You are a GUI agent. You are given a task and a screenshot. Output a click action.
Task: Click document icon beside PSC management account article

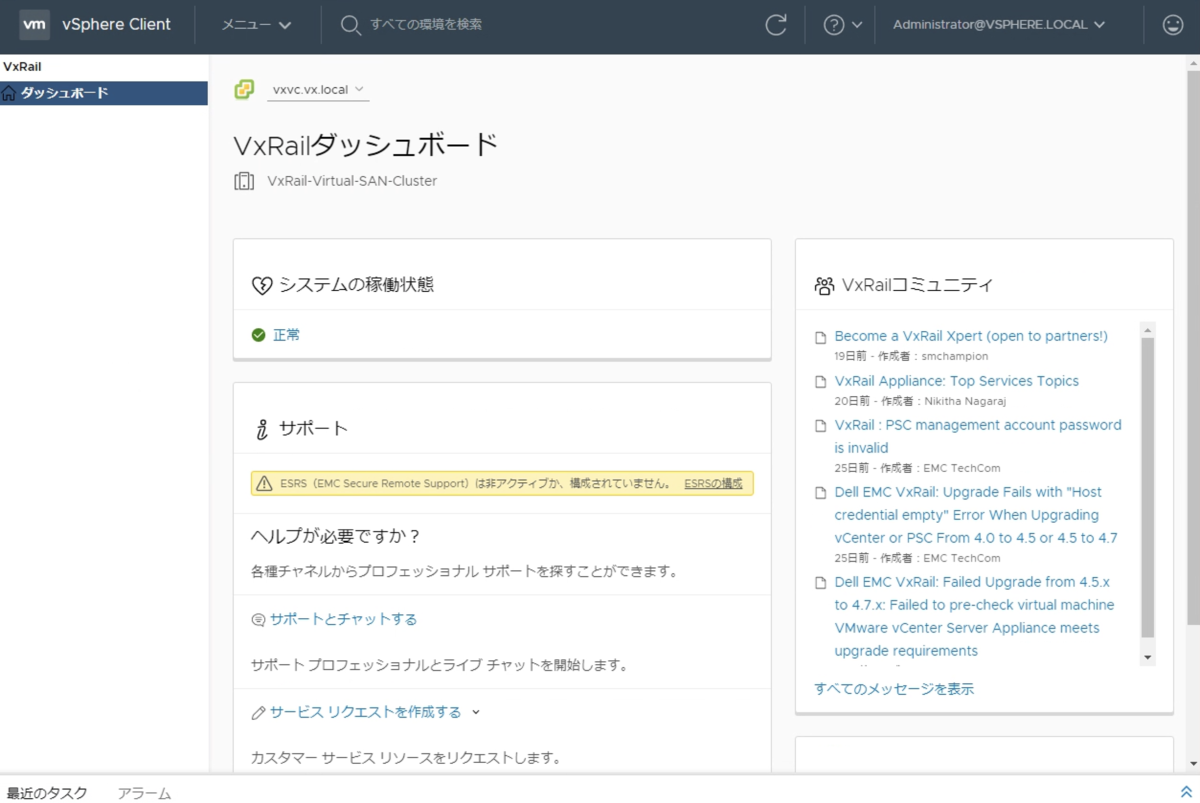click(821, 426)
